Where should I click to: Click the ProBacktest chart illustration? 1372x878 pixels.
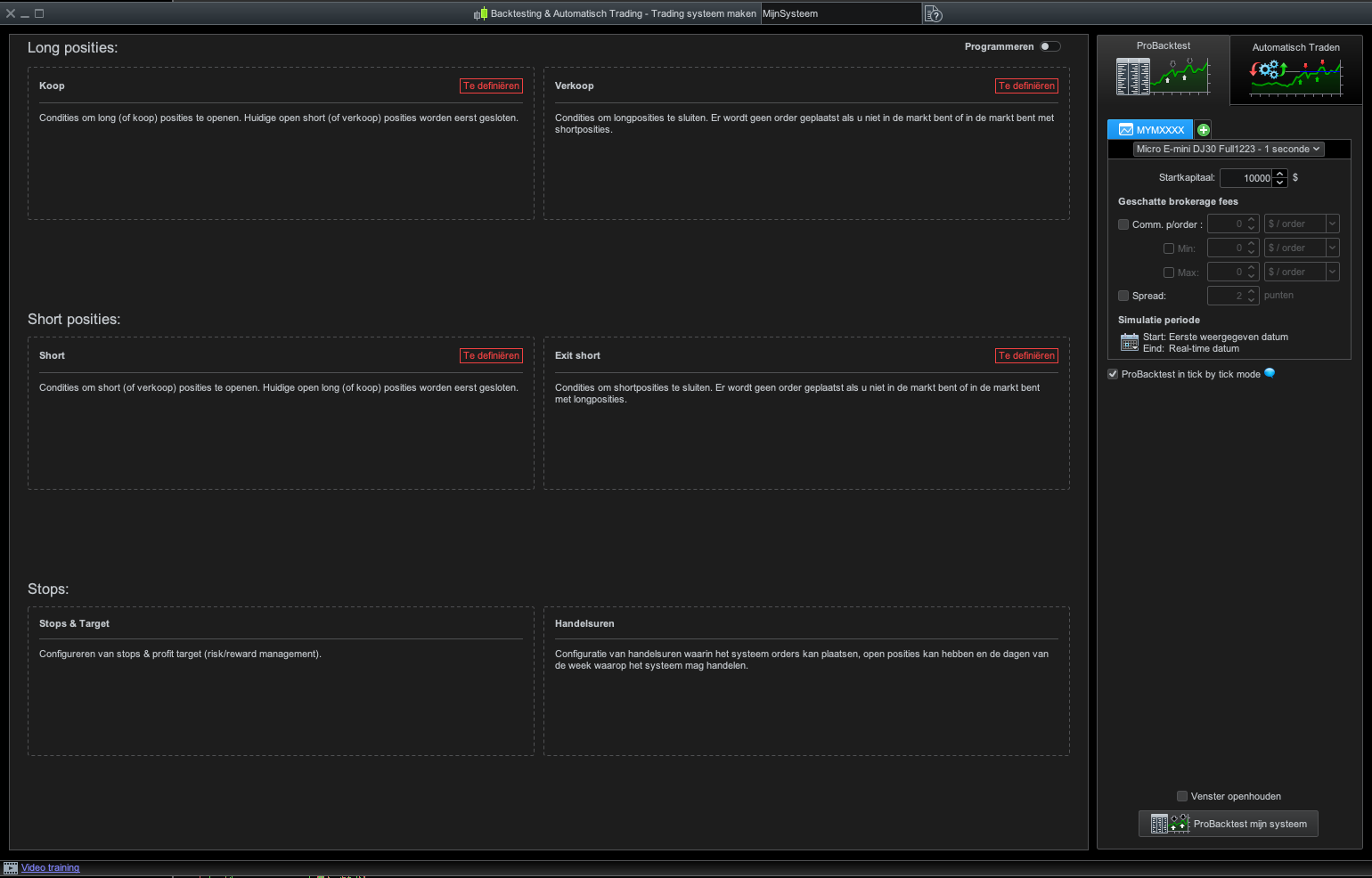(1163, 76)
